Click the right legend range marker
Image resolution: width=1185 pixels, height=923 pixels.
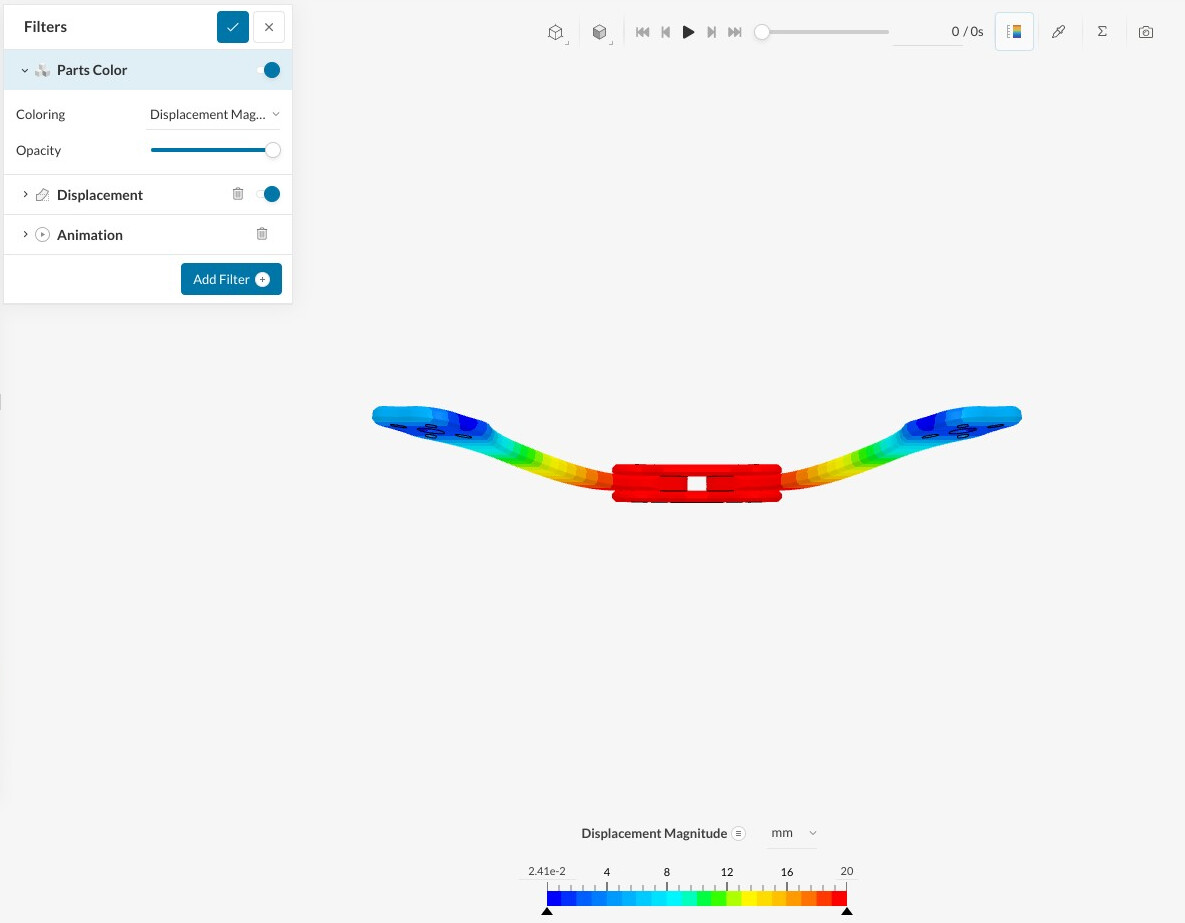click(846, 911)
